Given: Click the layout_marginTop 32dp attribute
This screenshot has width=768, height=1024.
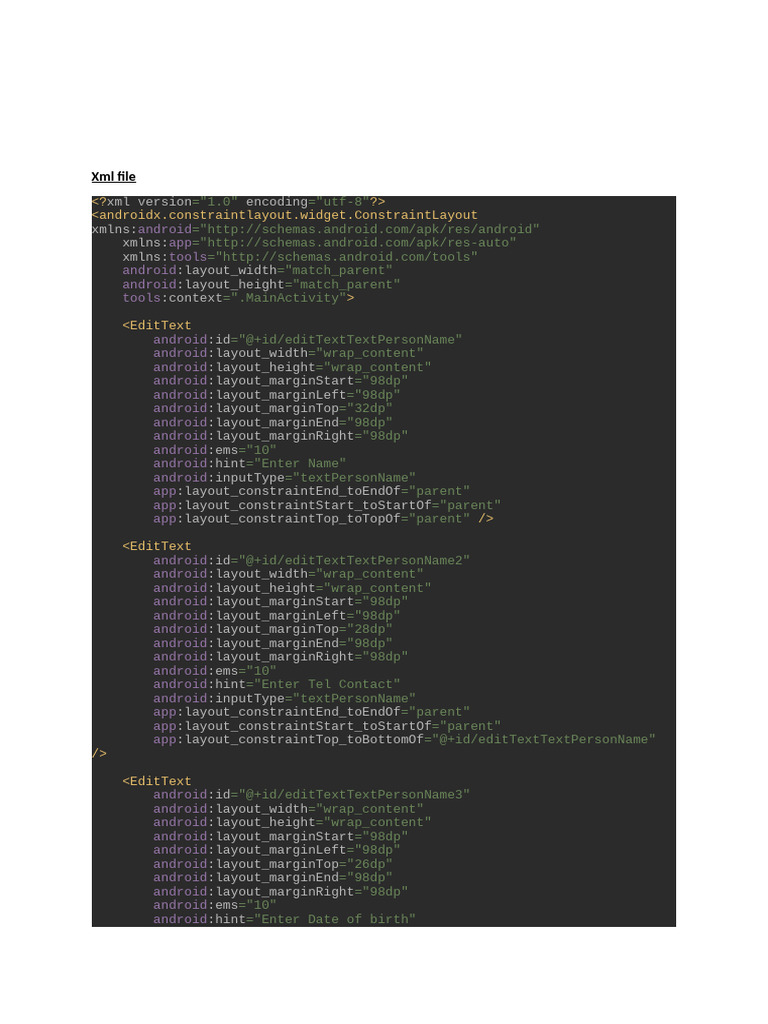Looking at the screenshot, I should [x=273, y=408].
